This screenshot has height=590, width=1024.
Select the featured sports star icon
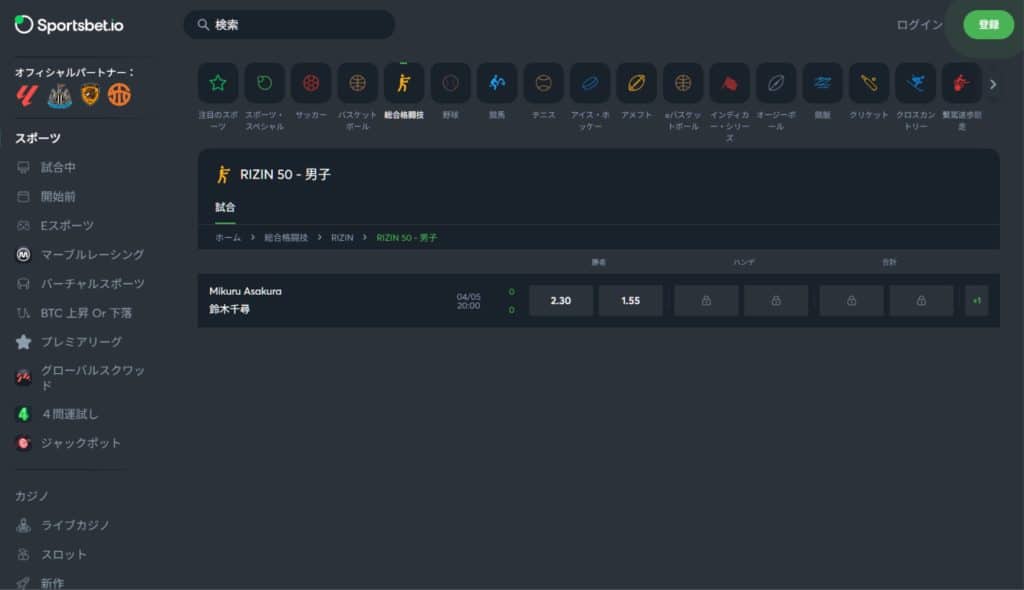pos(217,83)
